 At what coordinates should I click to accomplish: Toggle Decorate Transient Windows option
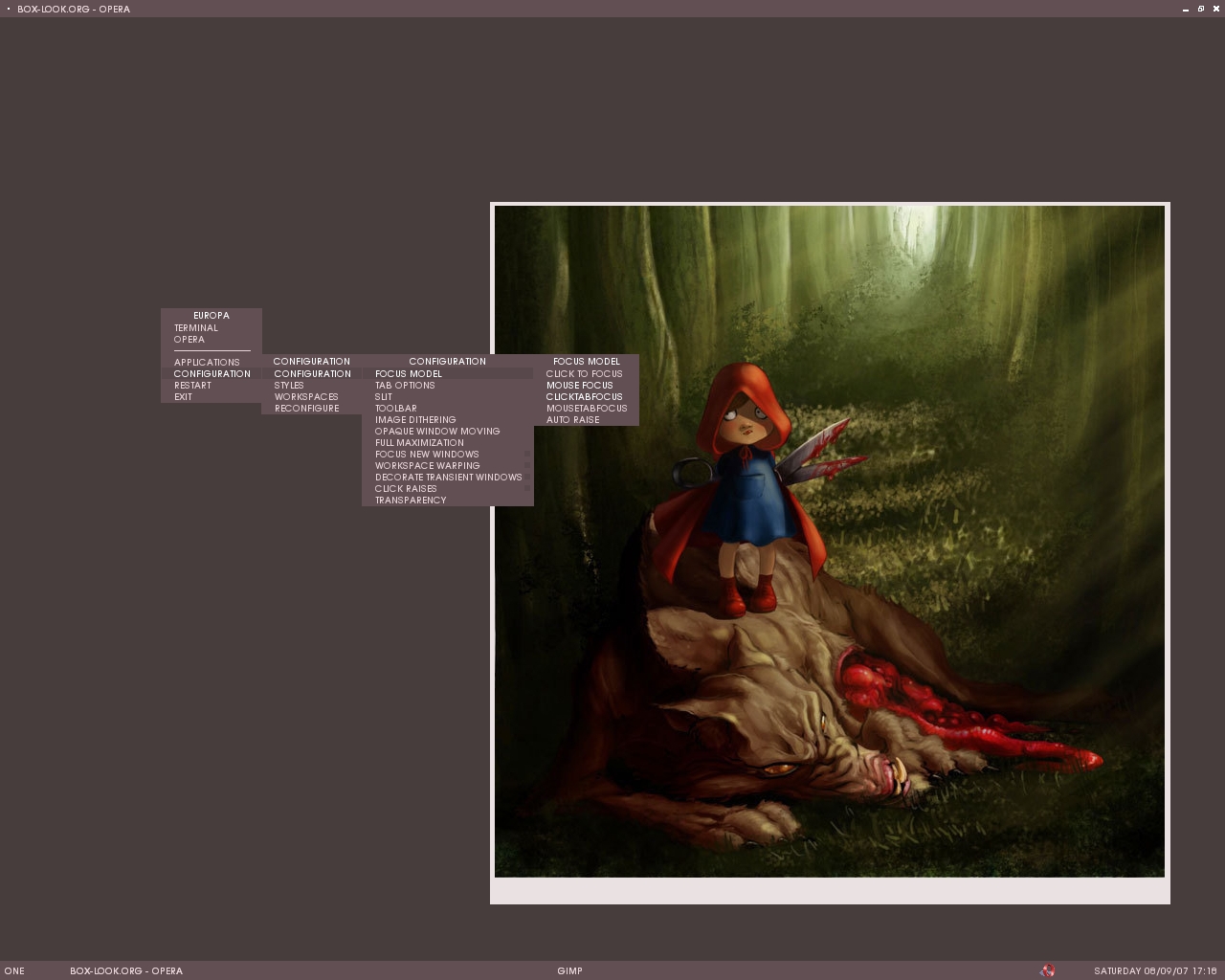pyautogui.click(x=448, y=477)
